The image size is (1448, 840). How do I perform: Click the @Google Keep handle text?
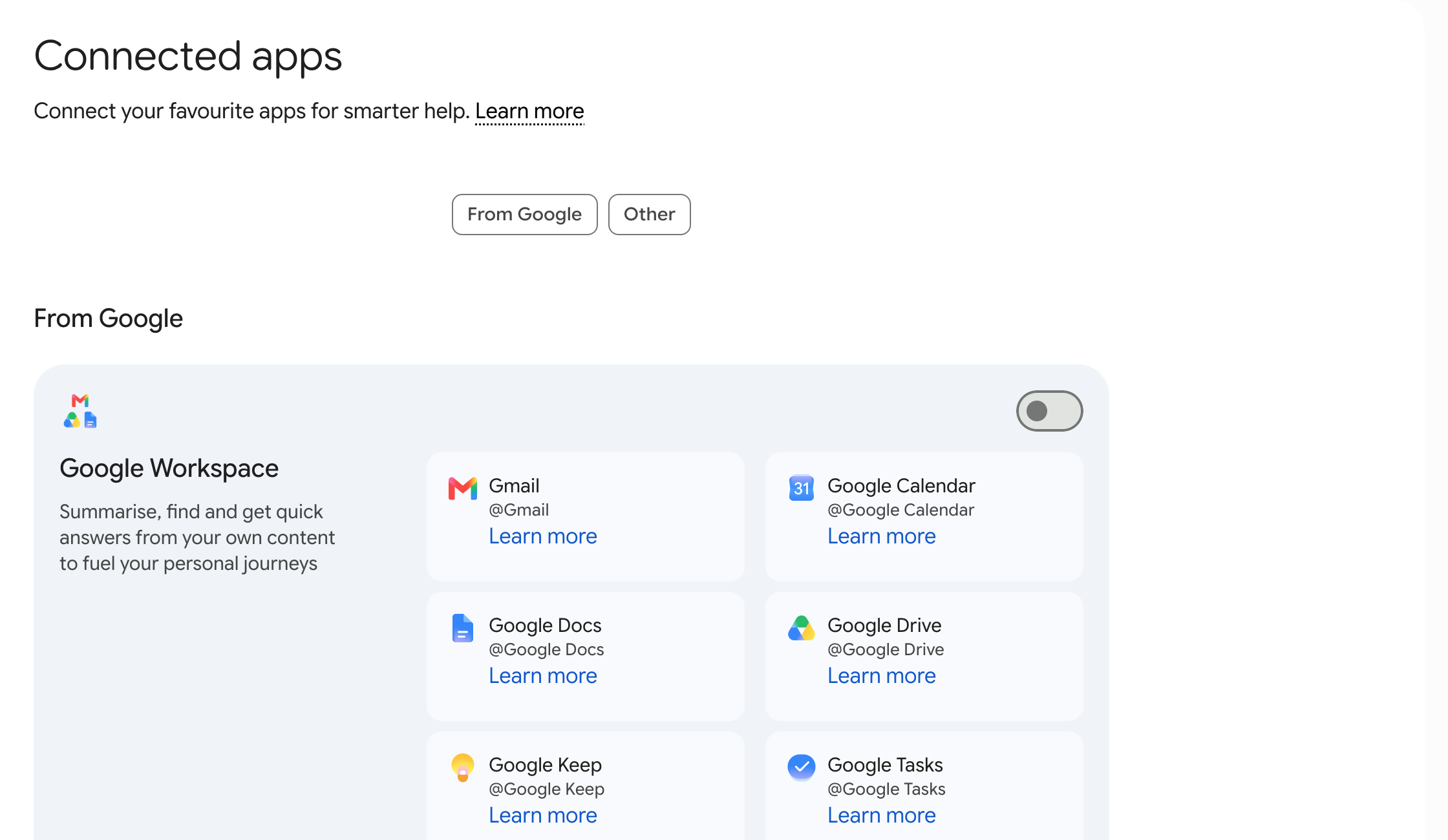(x=546, y=789)
